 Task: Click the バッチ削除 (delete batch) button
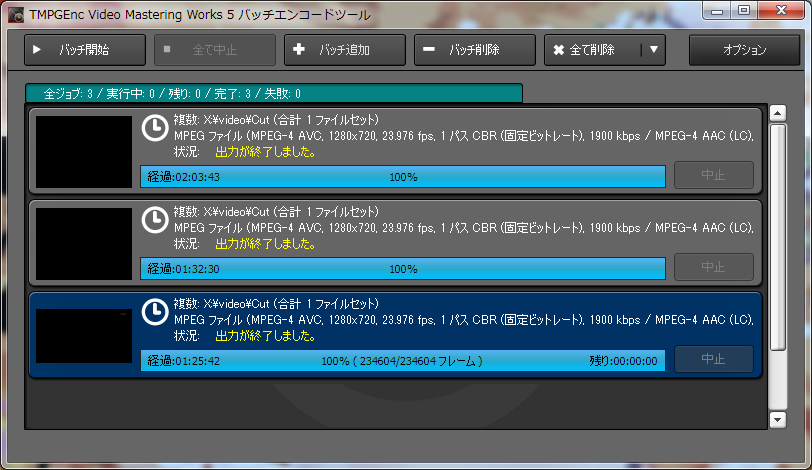pos(475,50)
